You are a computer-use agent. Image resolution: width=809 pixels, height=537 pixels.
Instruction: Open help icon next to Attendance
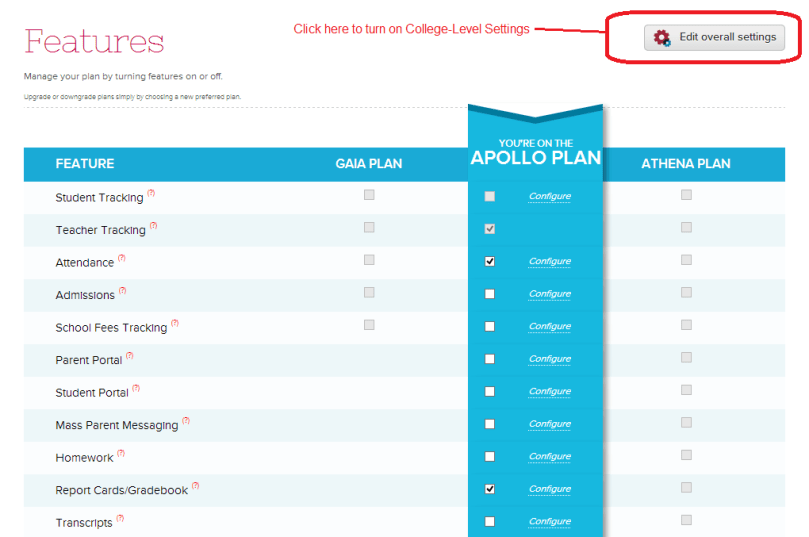point(122,258)
